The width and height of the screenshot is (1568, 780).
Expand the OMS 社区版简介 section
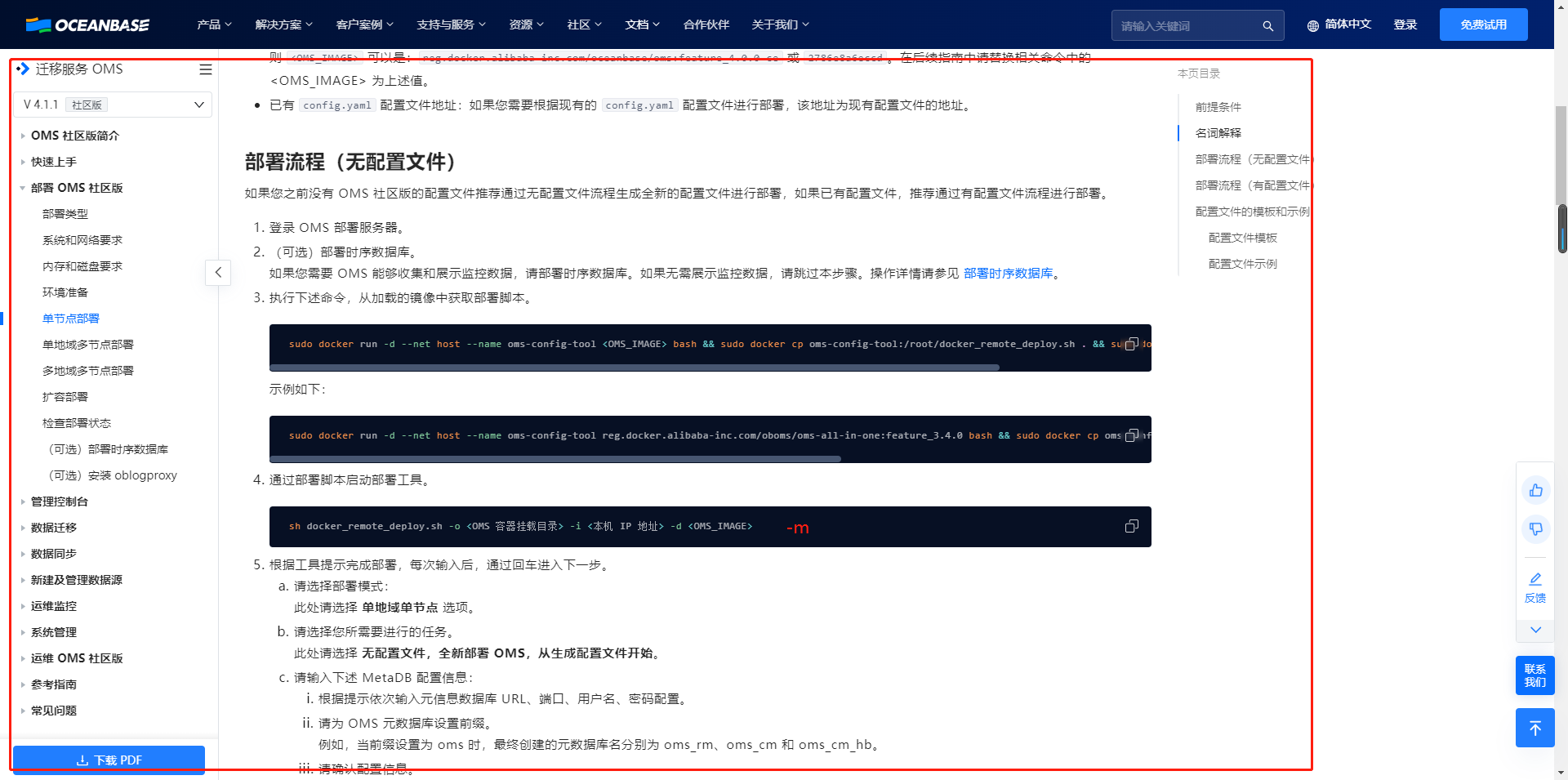click(74, 136)
